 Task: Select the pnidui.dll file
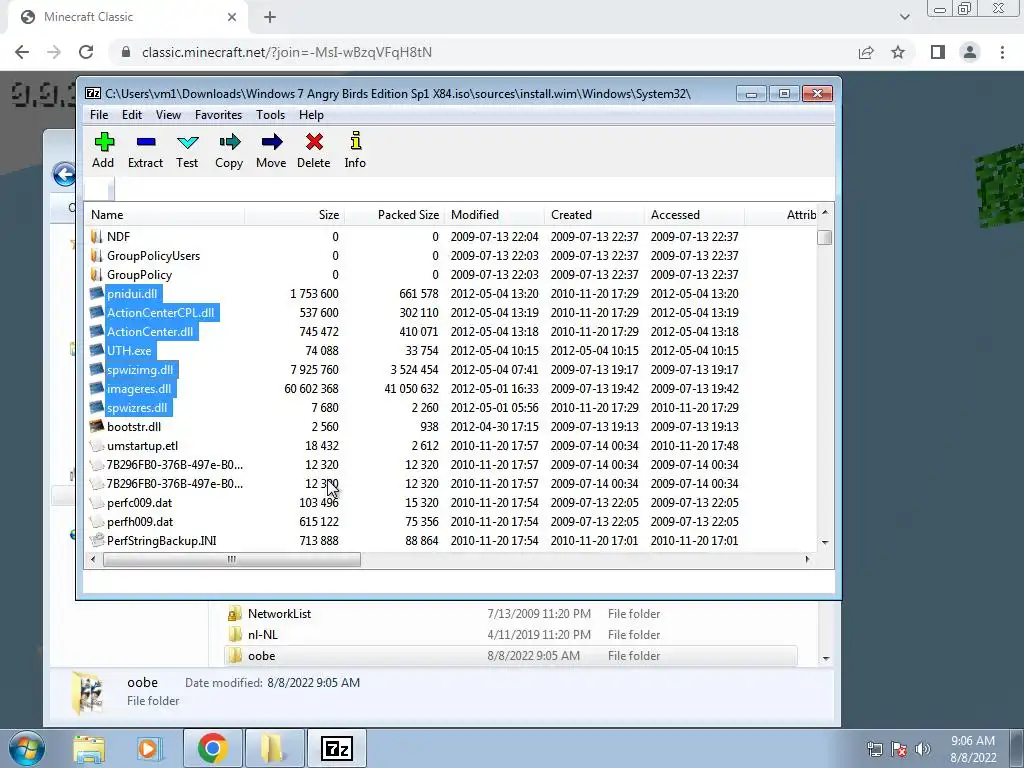132,294
